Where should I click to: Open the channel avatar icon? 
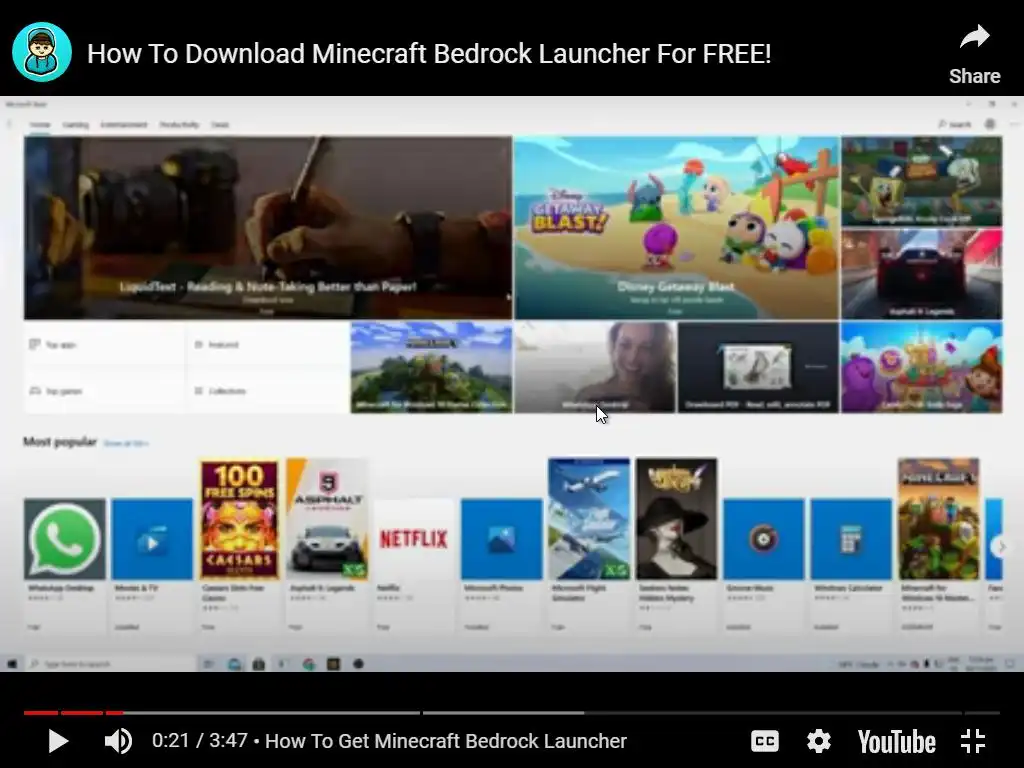pos(42,52)
